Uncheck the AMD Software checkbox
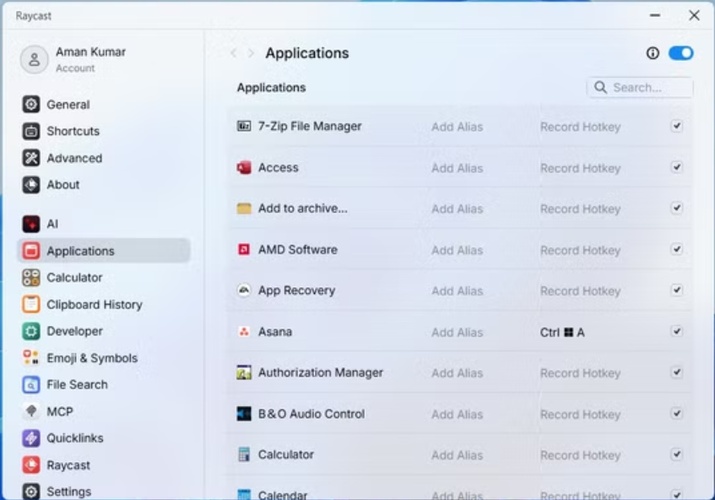 tap(677, 249)
